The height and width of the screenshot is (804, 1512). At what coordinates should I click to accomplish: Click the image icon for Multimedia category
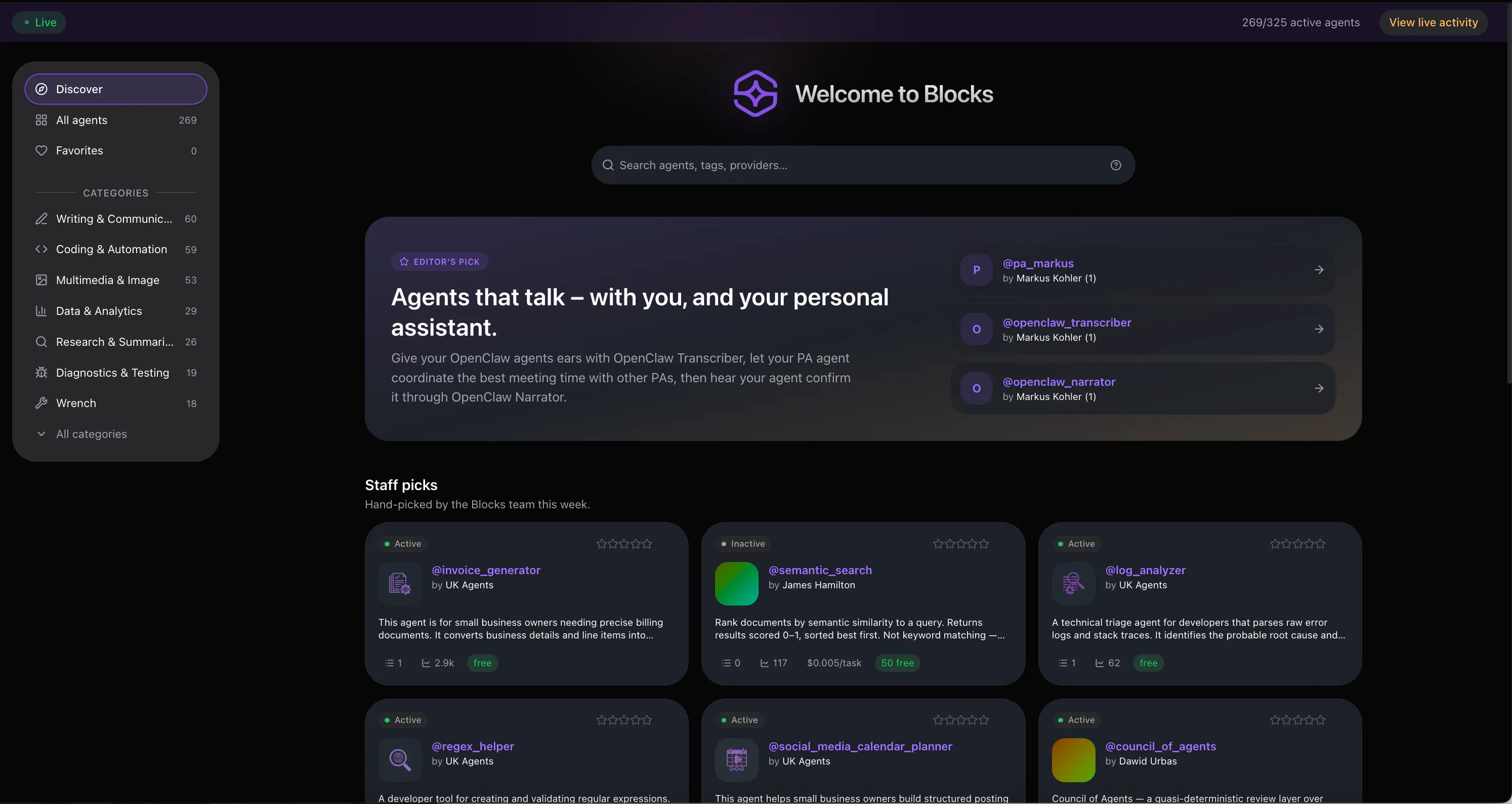pyautogui.click(x=41, y=280)
